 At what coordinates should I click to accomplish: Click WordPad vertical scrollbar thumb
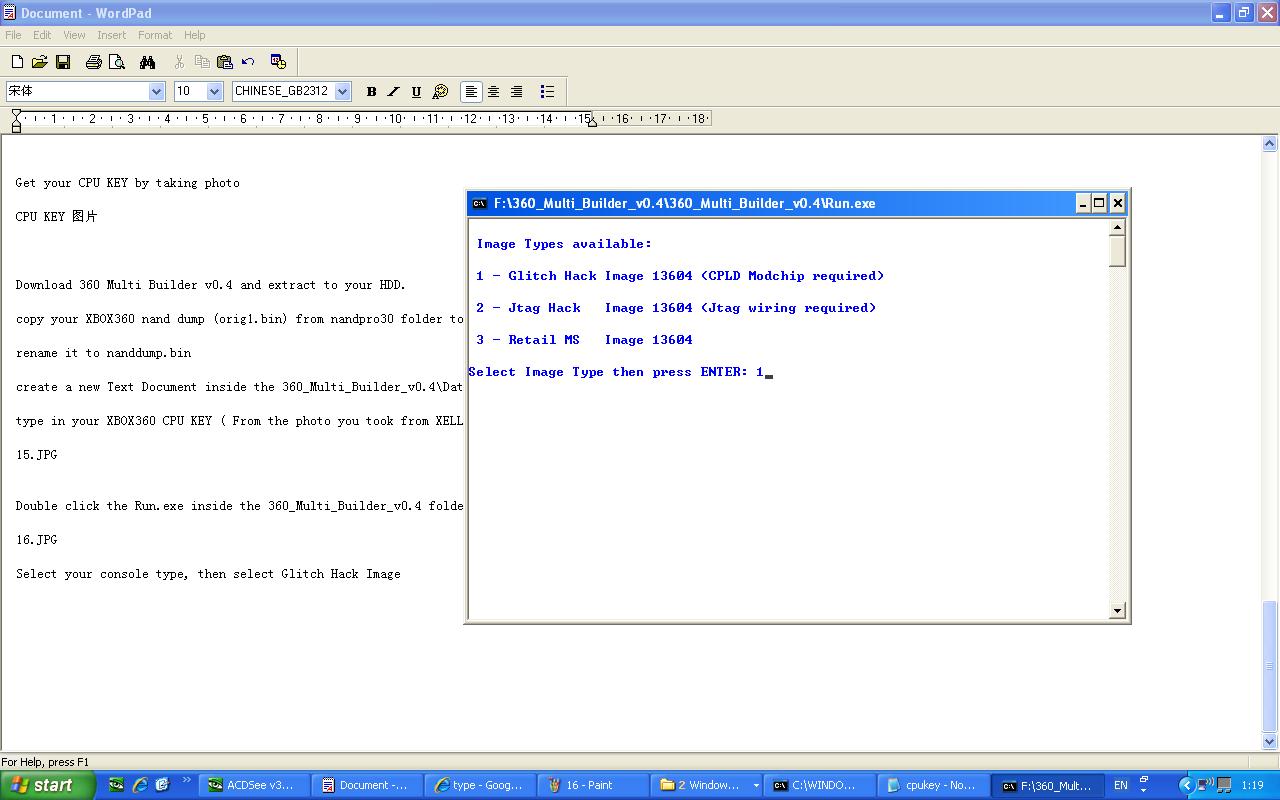click(x=1270, y=666)
